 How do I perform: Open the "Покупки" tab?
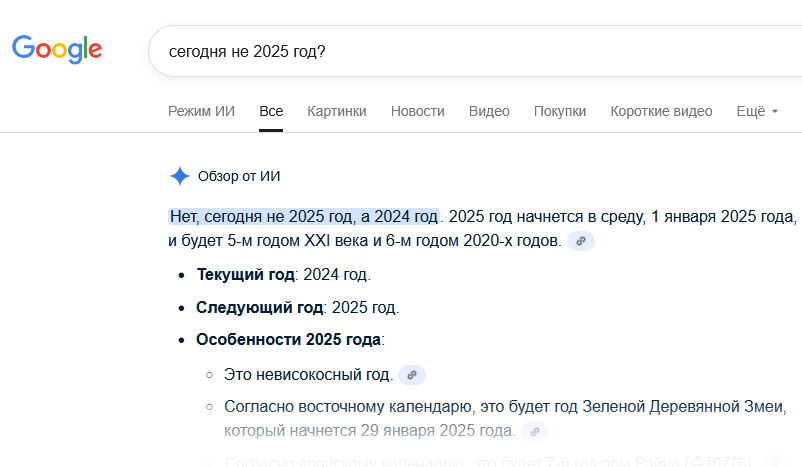[x=560, y=111]
